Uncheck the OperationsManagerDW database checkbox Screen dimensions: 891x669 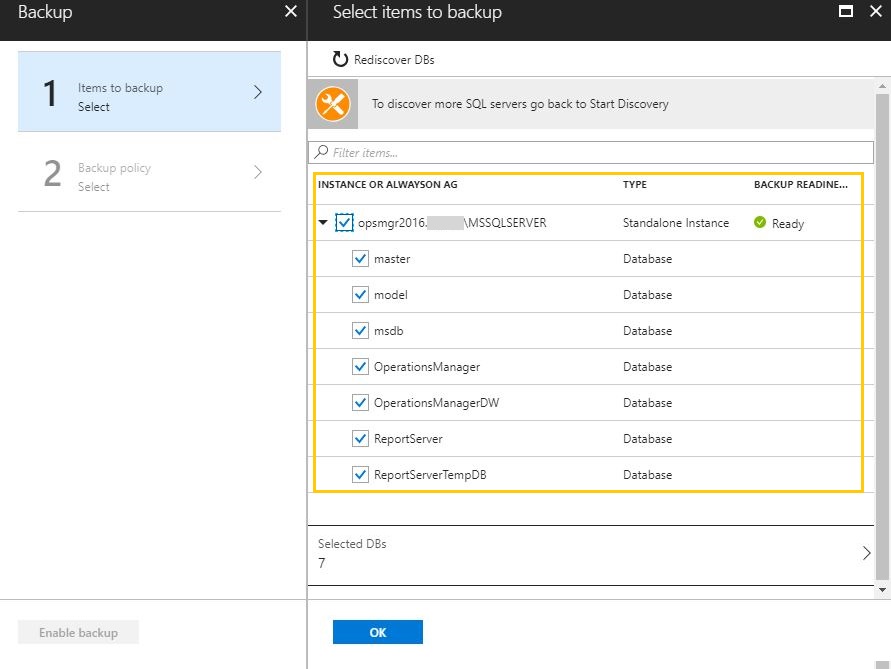pyautogui.click(x=360, y=402)
